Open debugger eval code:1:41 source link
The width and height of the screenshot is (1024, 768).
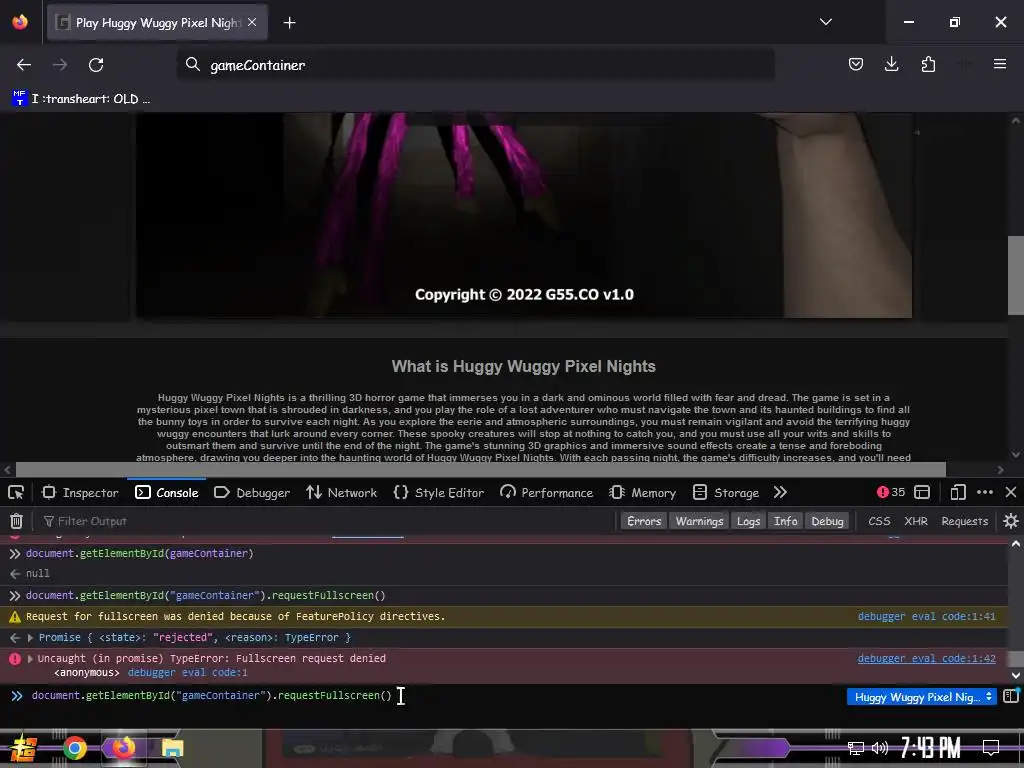click(926, 616)
